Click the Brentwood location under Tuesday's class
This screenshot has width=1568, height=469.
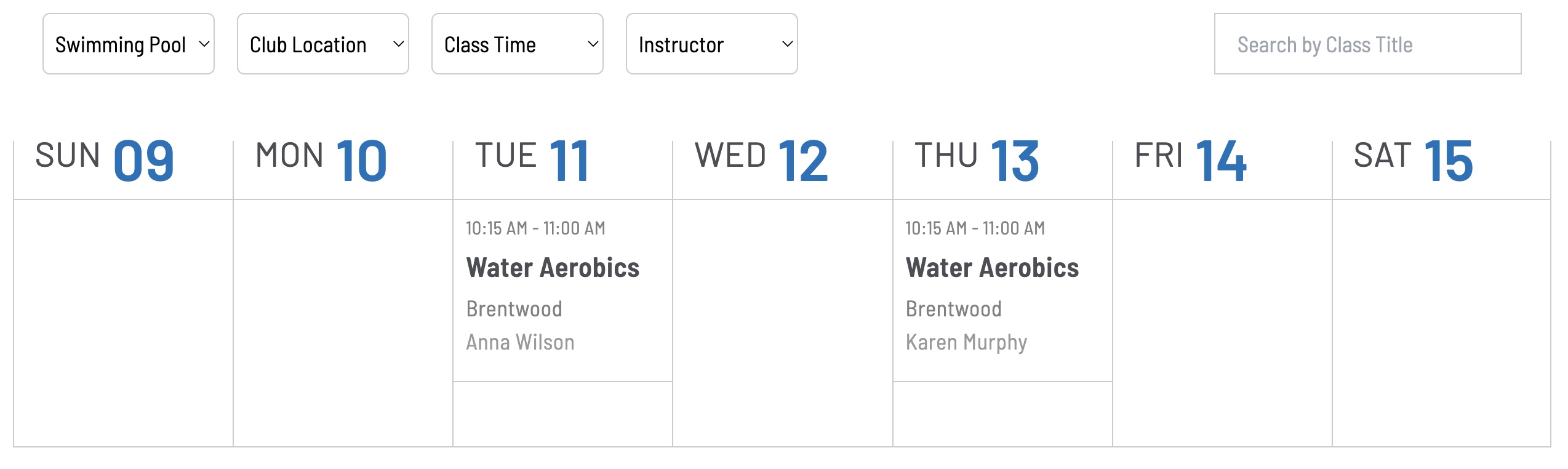(x=514, y=309)
